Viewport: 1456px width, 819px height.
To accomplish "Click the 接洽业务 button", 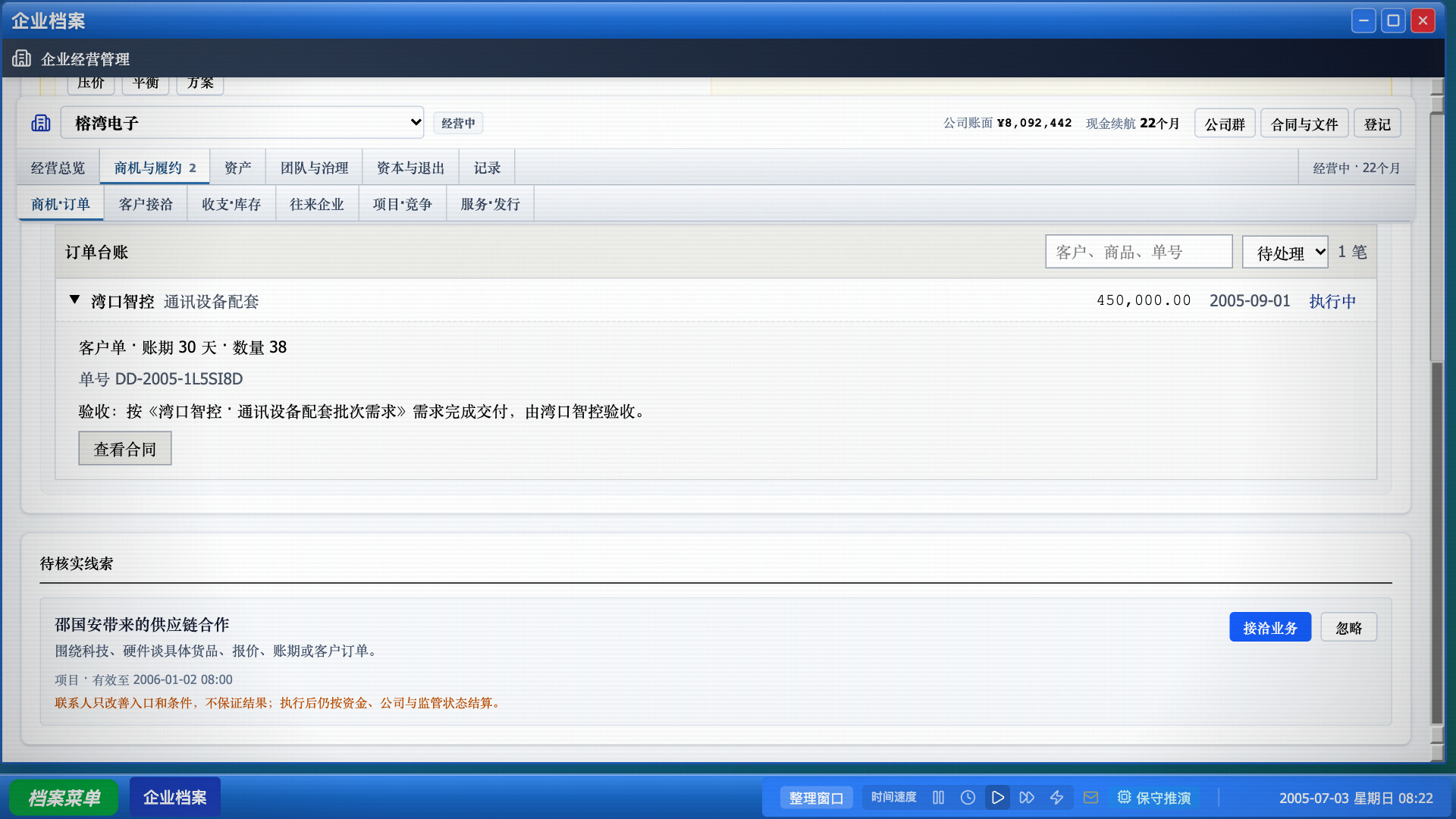I will [1270, 627].
